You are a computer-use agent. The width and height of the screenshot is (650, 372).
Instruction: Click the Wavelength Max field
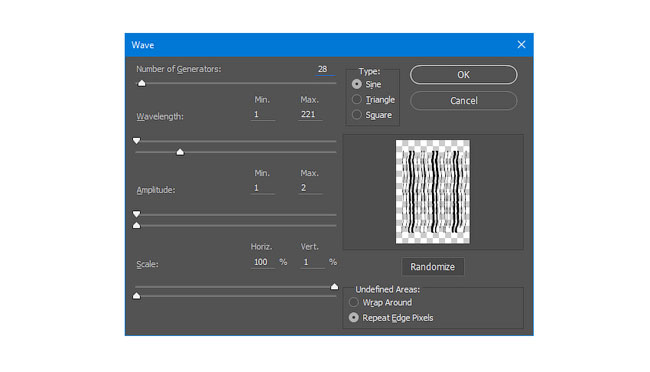click(x=310, y=114)
